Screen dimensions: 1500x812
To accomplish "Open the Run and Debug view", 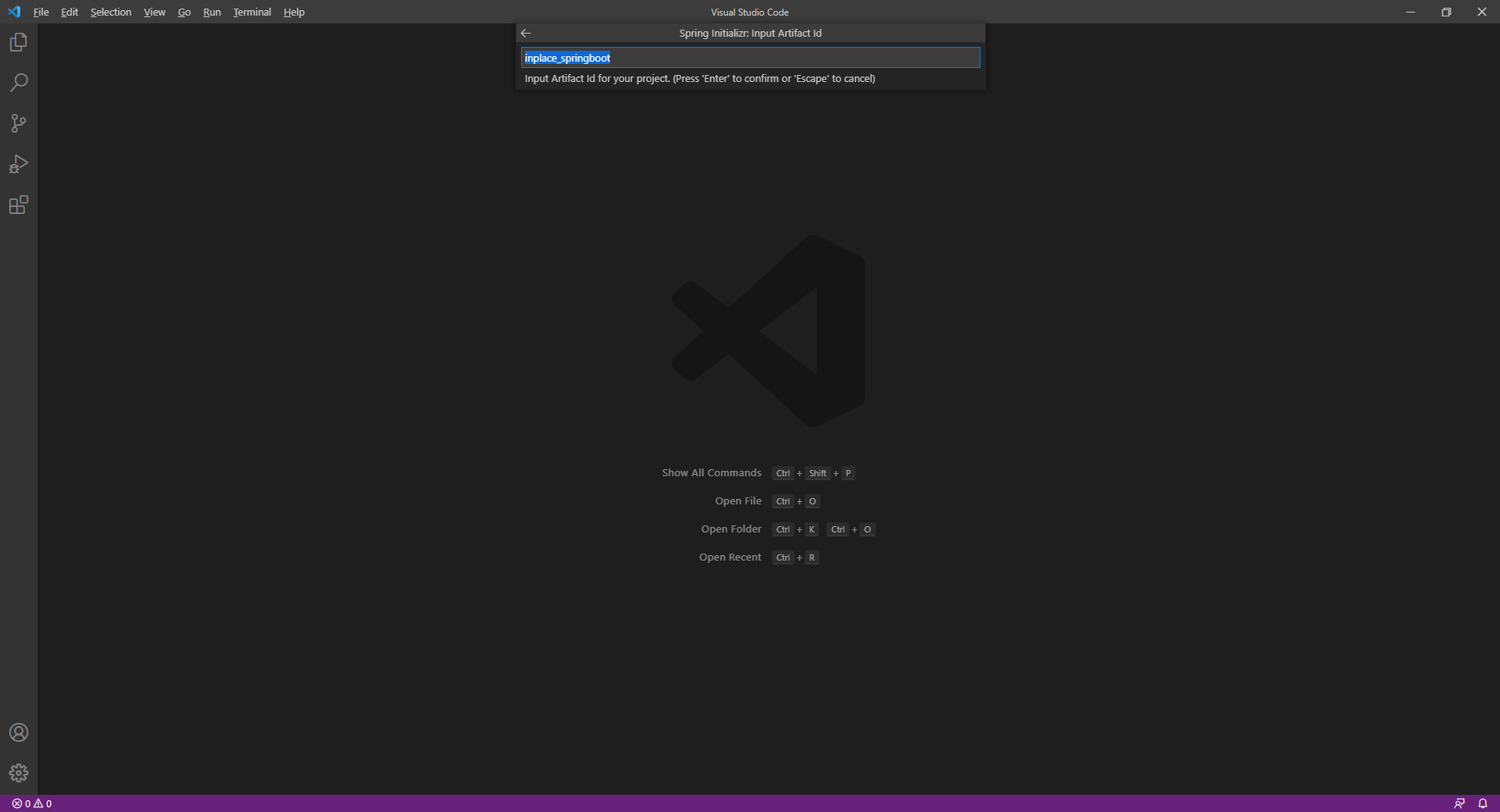I will click(x=19, y=164).
